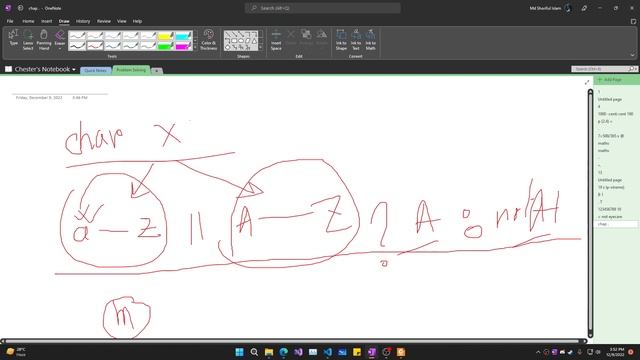The height and width of the screenshot is (360, 640).
Task: Click the Back arrow in title bar
Action: (20, 8)
